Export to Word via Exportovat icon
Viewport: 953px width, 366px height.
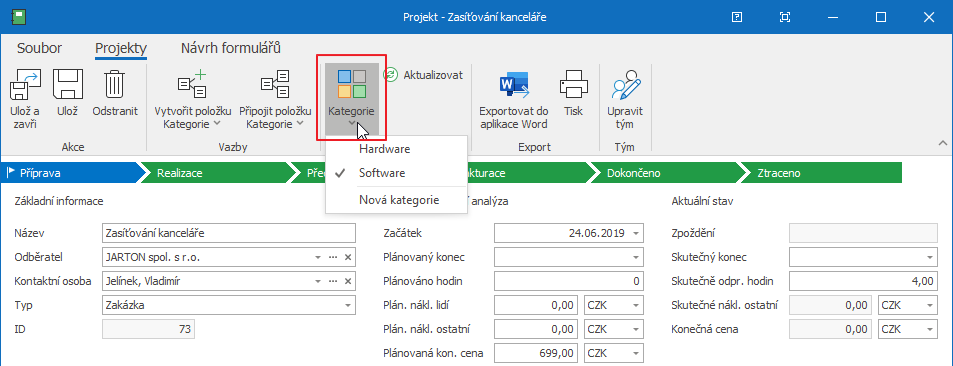tap(514, 85)
